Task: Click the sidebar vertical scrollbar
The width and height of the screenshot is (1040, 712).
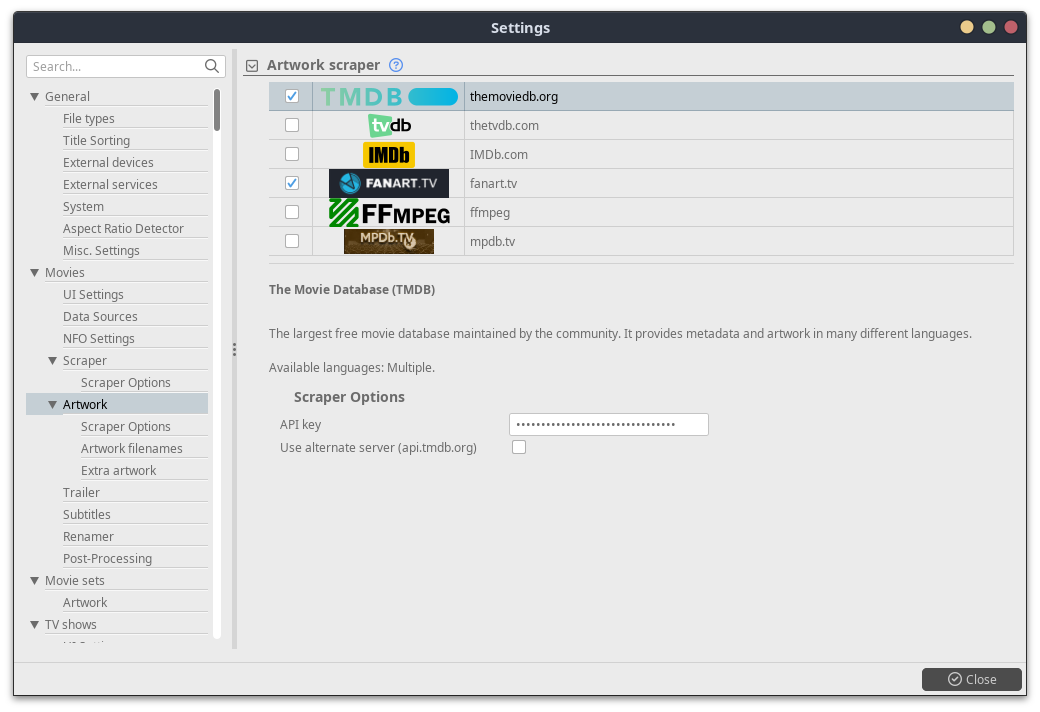Action: coord(217,110)
